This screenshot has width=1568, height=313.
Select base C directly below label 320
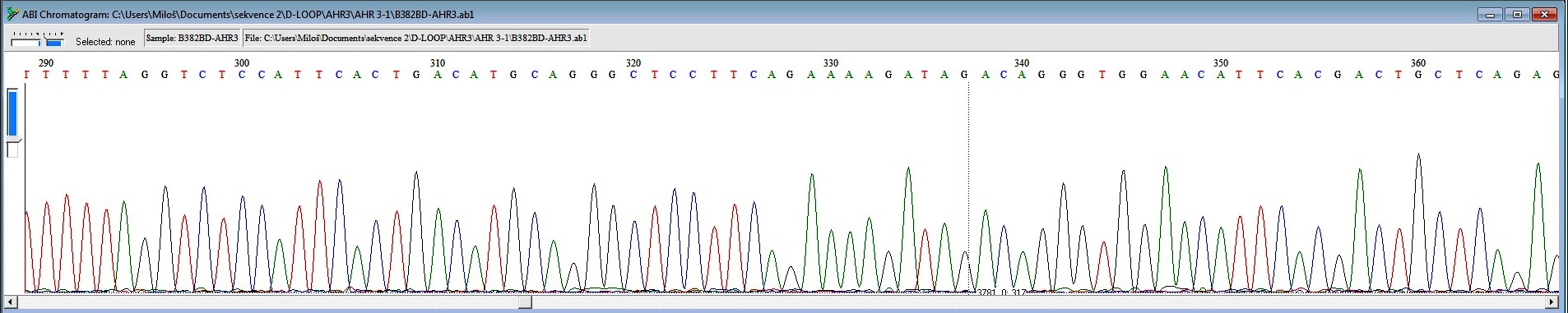633,75
